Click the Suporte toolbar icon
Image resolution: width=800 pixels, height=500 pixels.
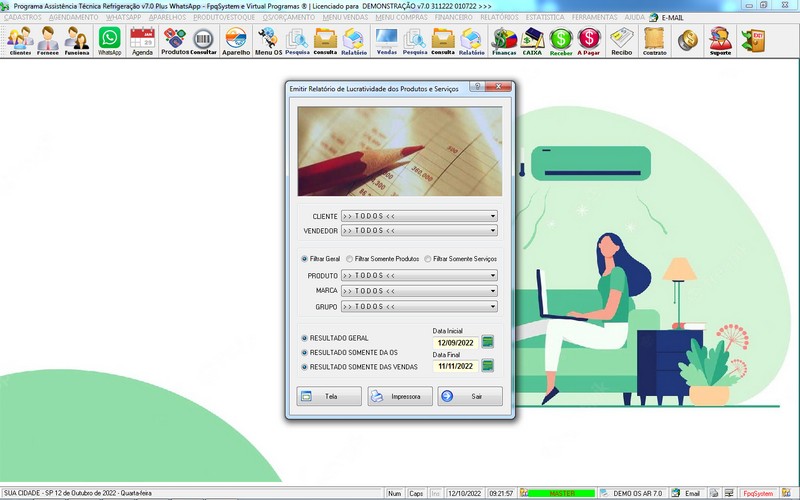pyautogui.click(x=720, y=40)
